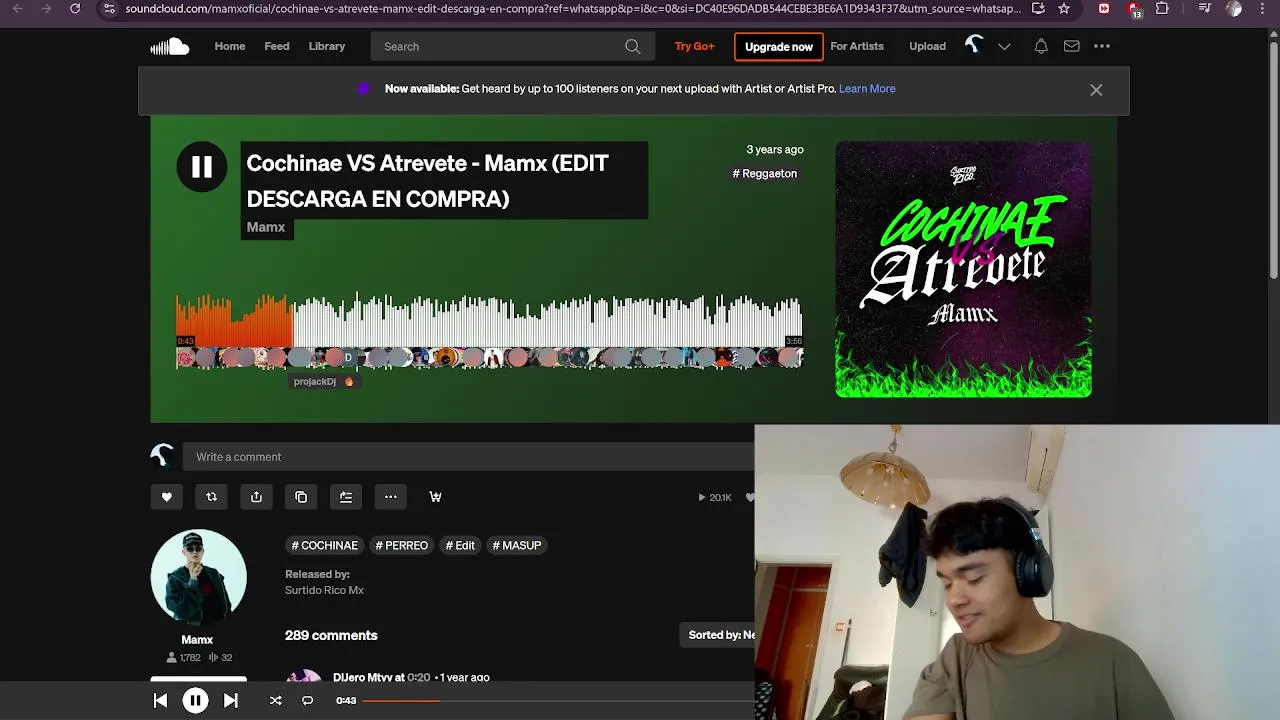
Task: Click the install app icon in the address bar
Action: click(x=1038, y=8)
